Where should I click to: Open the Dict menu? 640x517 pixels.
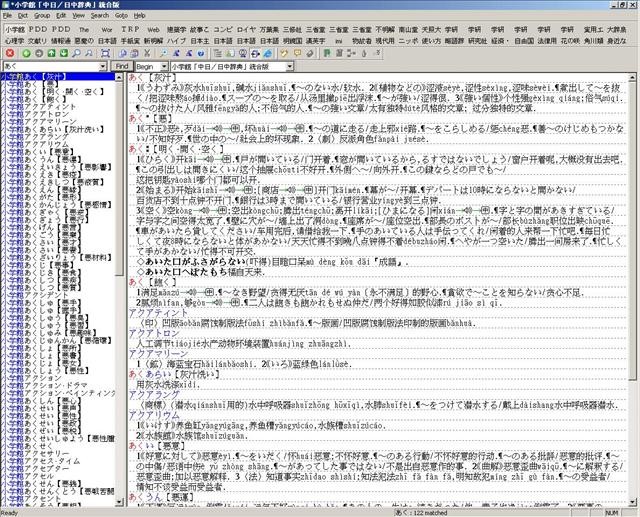[x=23, y=16]
